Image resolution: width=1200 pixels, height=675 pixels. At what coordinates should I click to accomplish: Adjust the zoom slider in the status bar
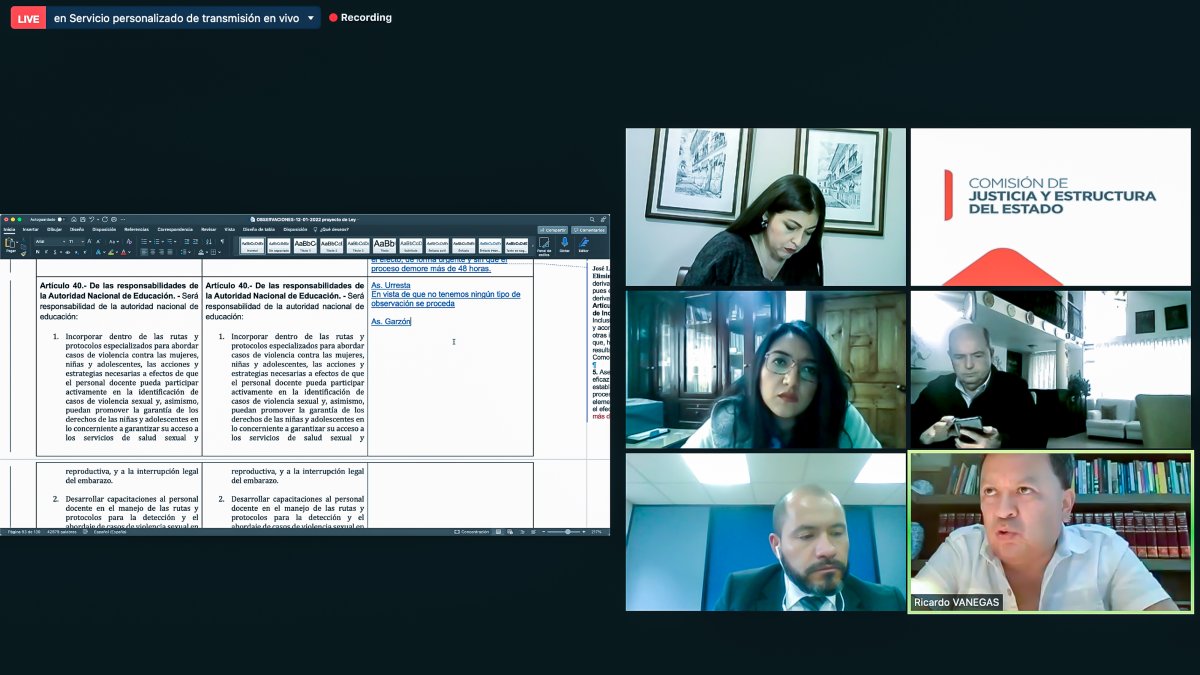[568, 532]
